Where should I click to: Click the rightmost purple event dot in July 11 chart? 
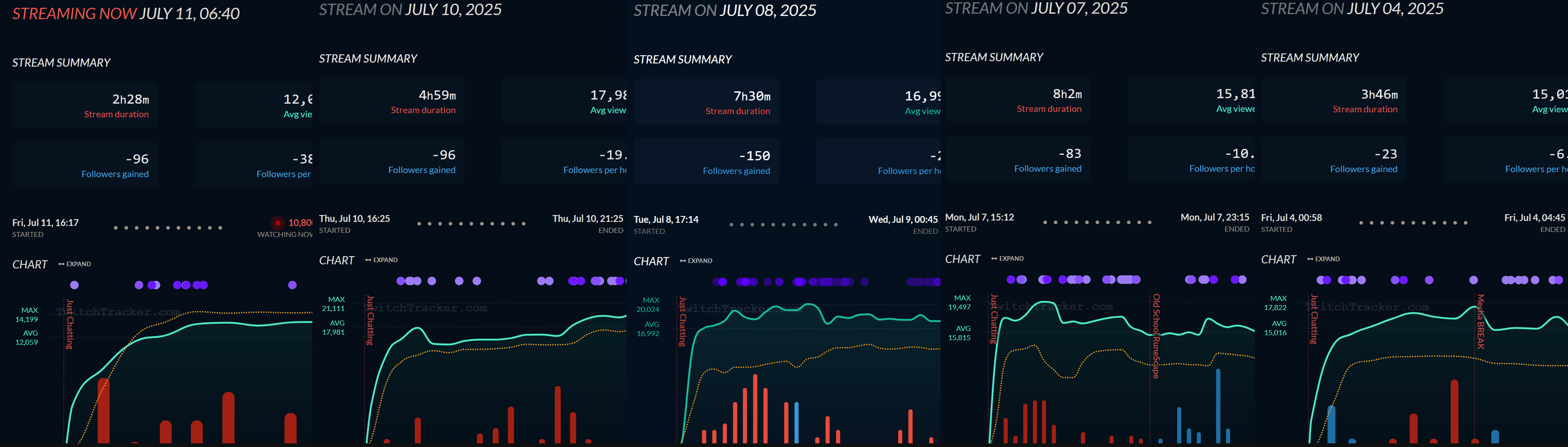coord(292,285)
